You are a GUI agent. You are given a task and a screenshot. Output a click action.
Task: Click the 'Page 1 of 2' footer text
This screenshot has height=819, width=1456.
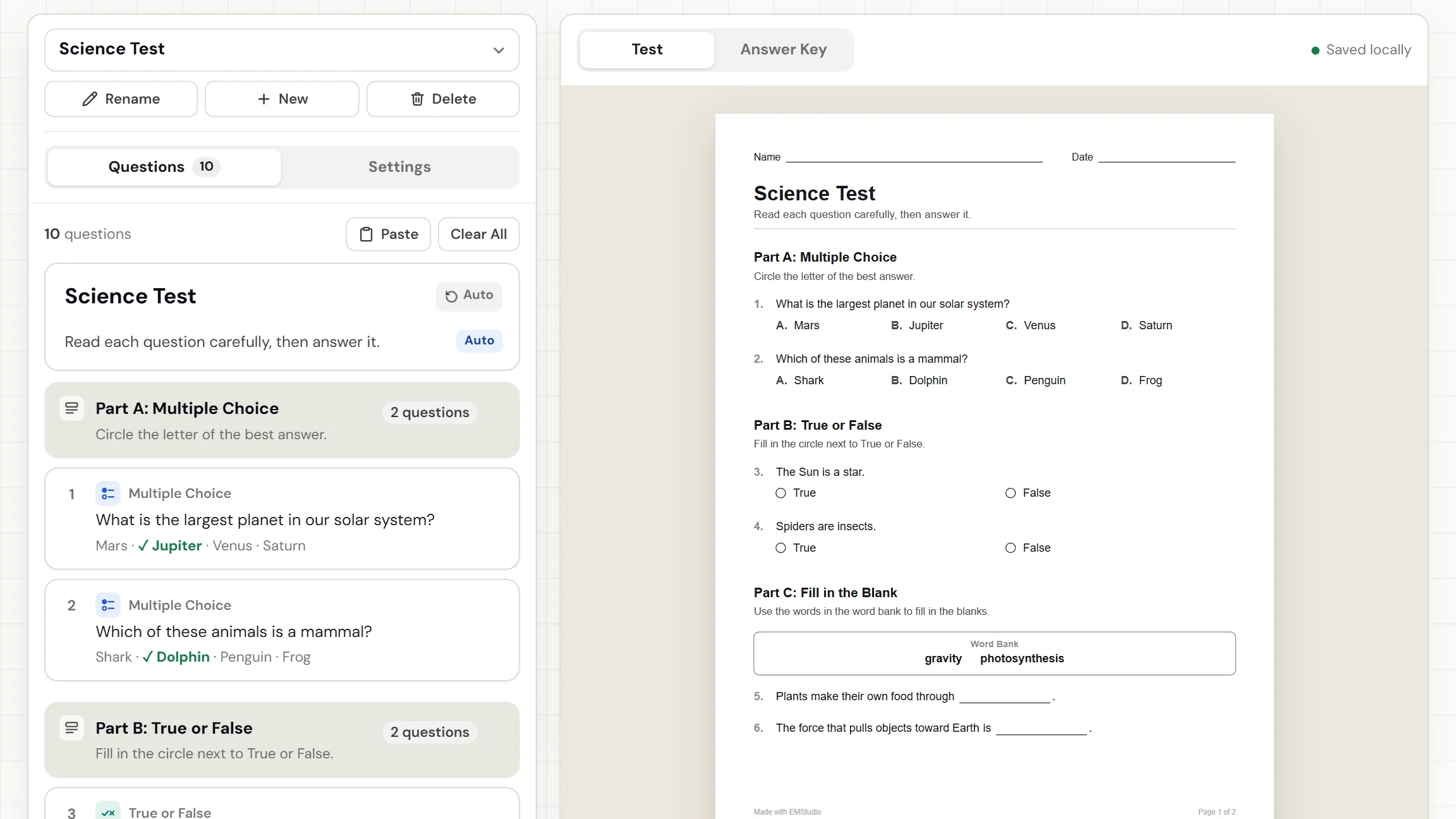click(1216, 812)
